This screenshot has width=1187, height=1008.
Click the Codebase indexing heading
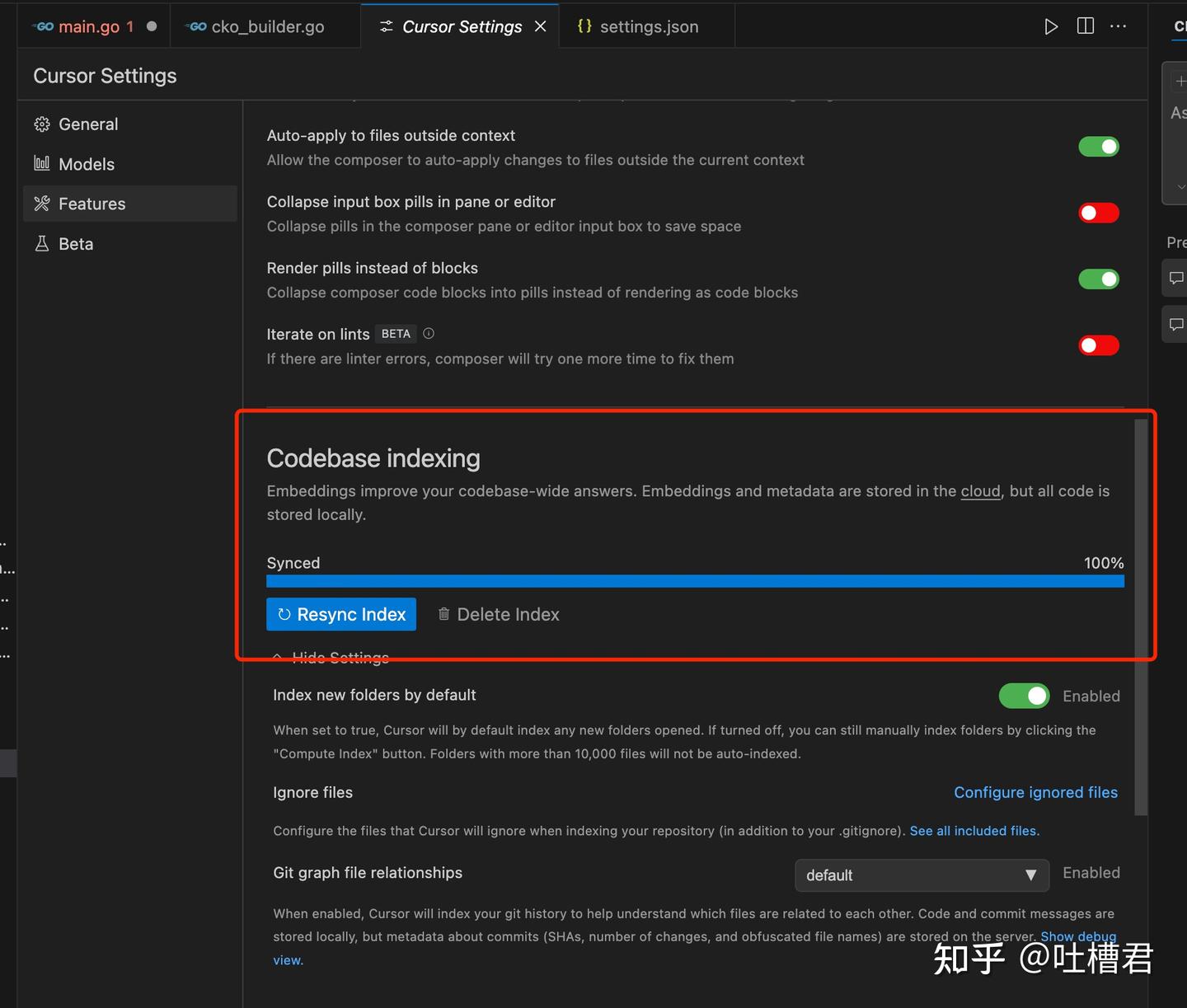point(373,458)
